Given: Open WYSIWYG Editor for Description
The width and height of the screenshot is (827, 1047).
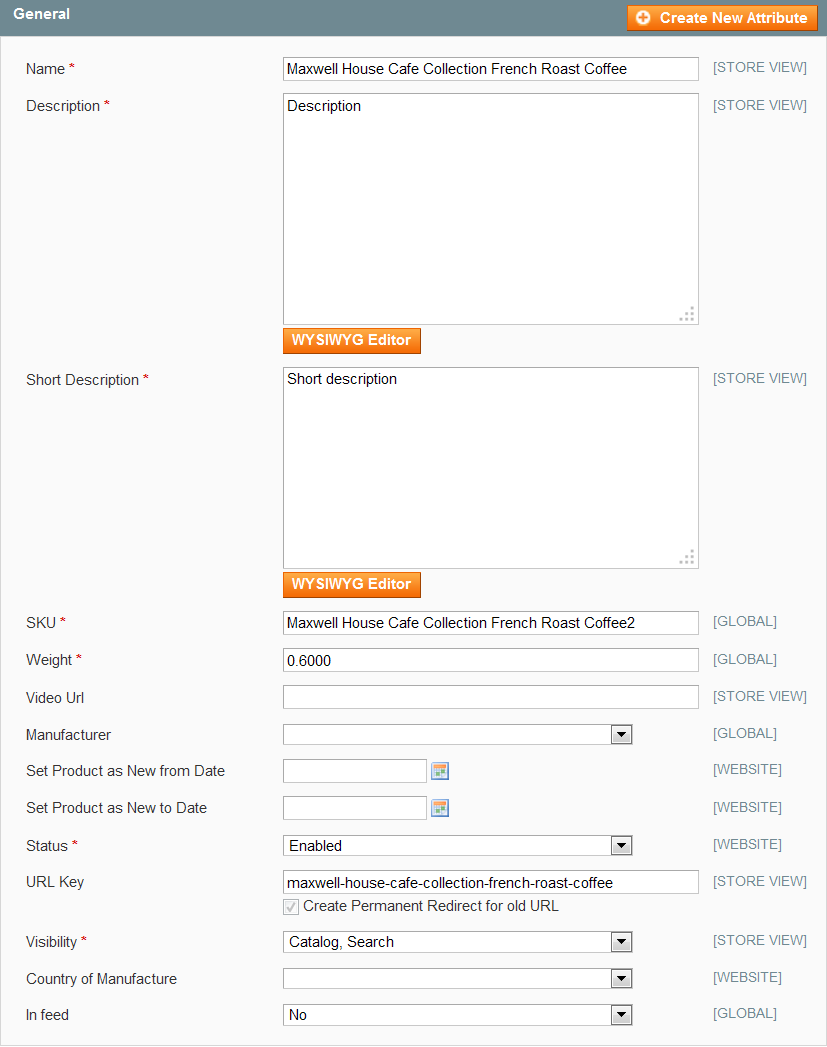Looking at the screenshot, I should [x=352, y=341].
